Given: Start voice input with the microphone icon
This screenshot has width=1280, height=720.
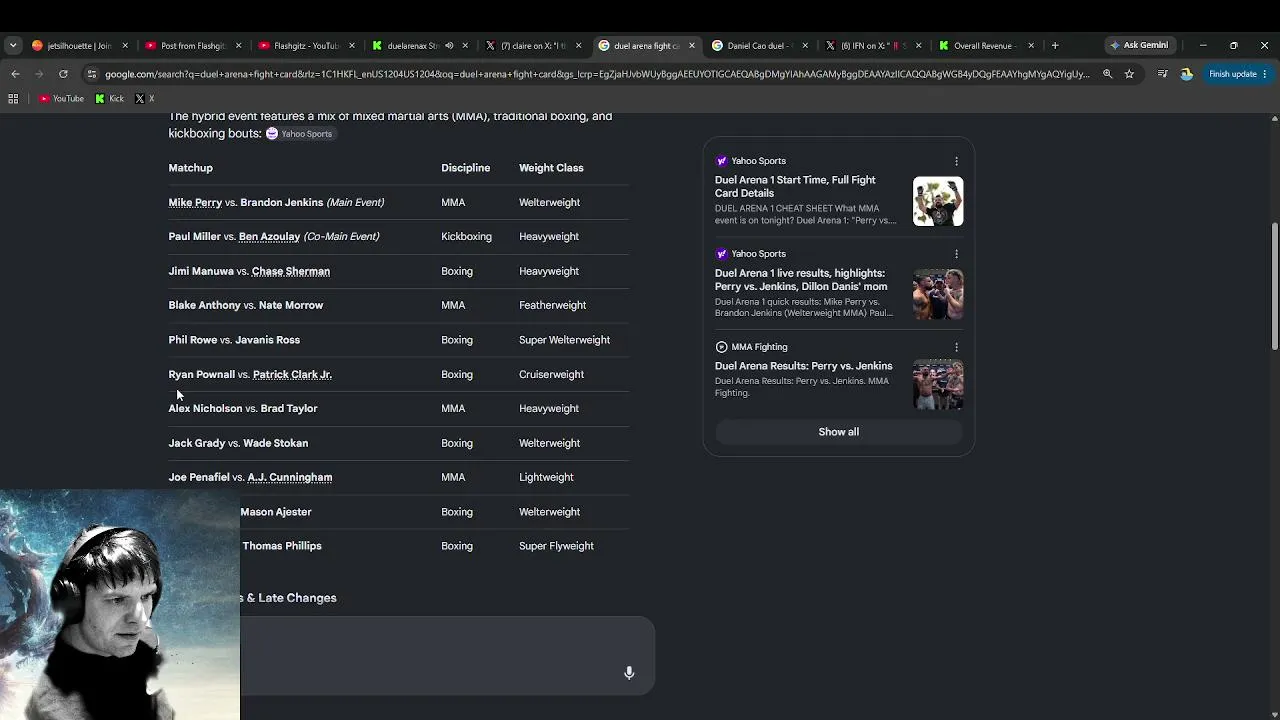Looking at the screenshot, I should [x=629, y=673].
